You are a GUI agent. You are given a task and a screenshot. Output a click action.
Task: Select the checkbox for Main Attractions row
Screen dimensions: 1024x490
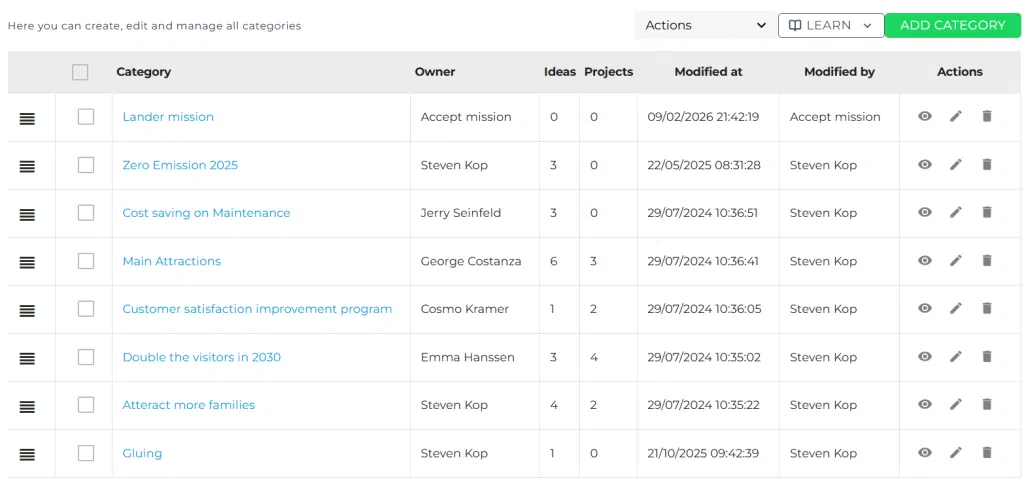pos(86,261)
